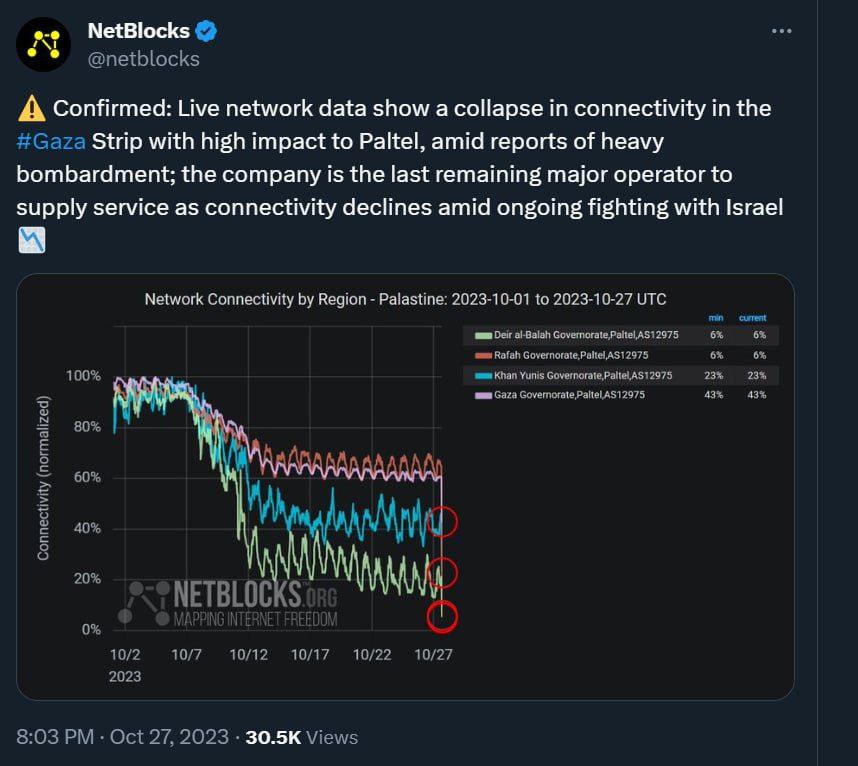858x766 pixels.
Task: Click the warning sign emoji
Action: (30, 108)
